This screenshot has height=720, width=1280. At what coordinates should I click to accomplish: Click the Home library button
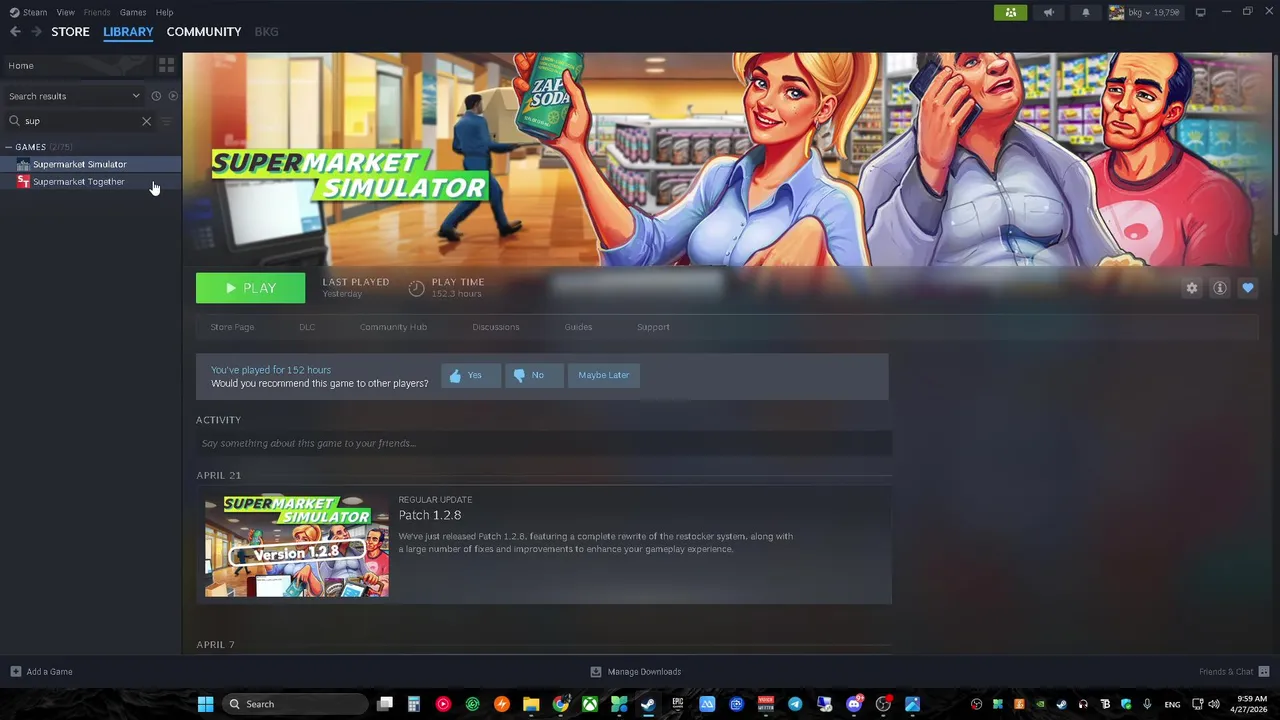pyautogui.click(x=76, y=65)
